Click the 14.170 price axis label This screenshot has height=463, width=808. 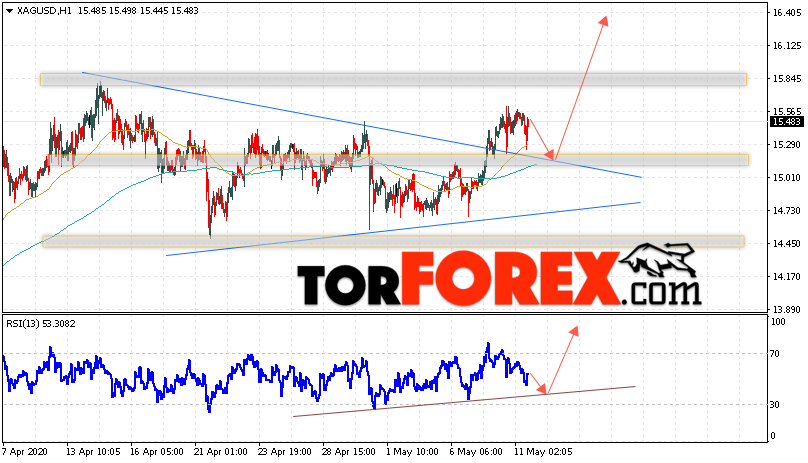click(x=787, y=277)
